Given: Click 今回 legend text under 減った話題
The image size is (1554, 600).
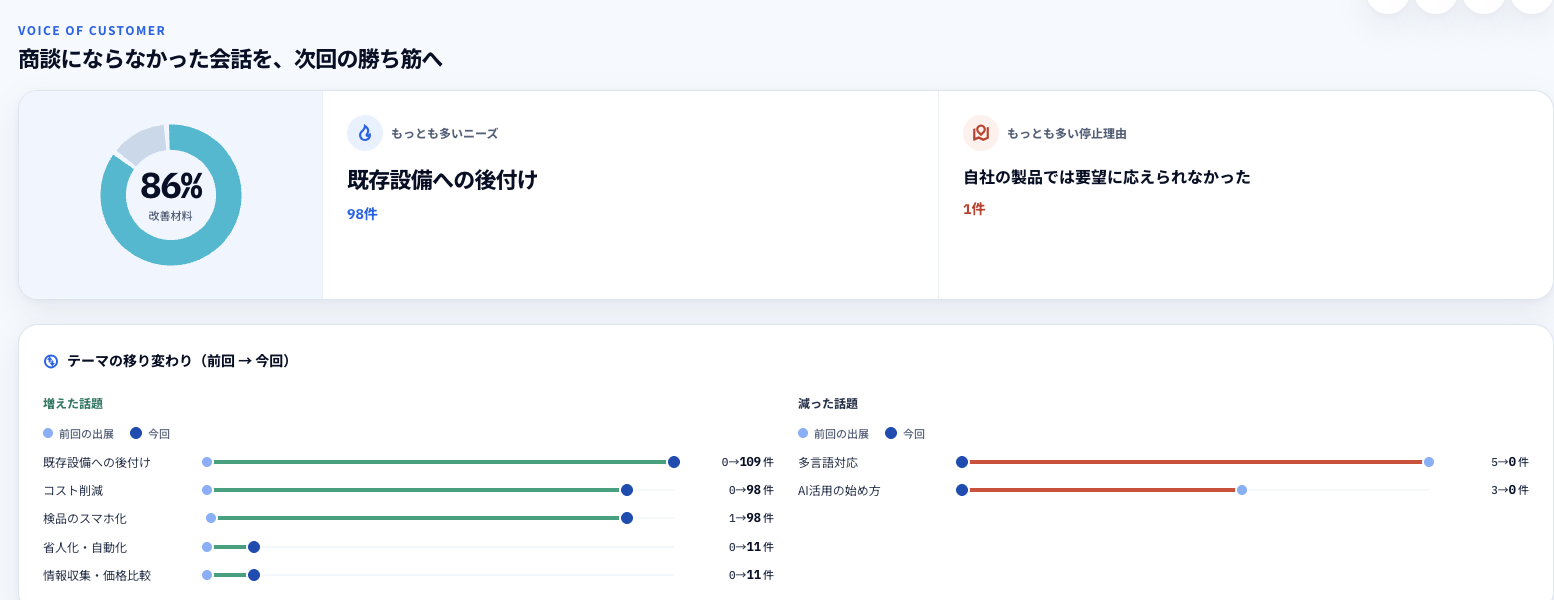Looking at the screenshot, I should (x=914, y=434).
